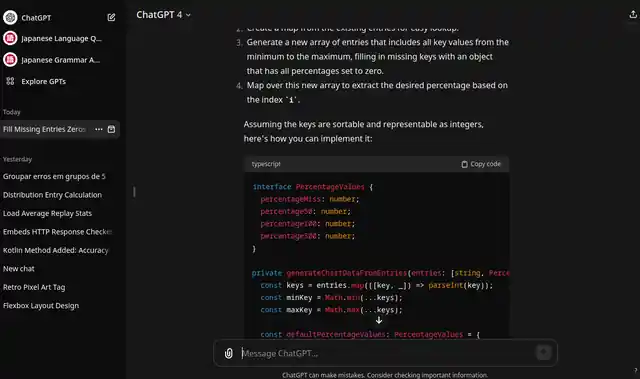Click the ChatGPT title in sidebar
Image resolution: width=640 pixels, height=379 pixels.
click(36, 18)
